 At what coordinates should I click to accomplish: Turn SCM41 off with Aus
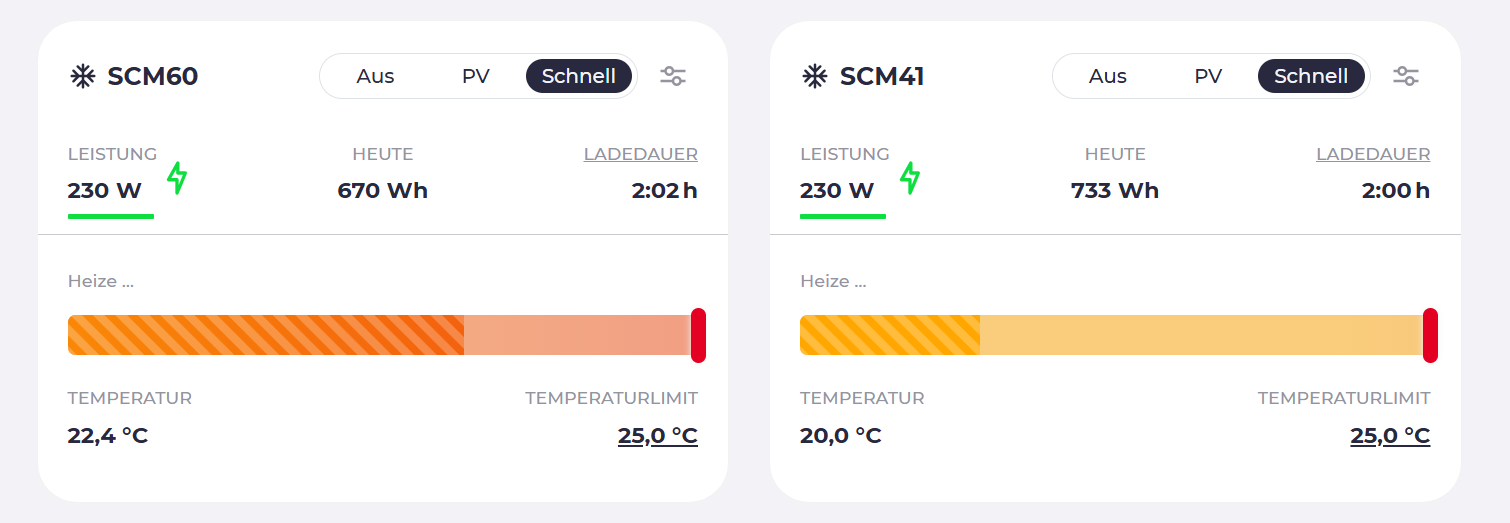pos(1107,76)
